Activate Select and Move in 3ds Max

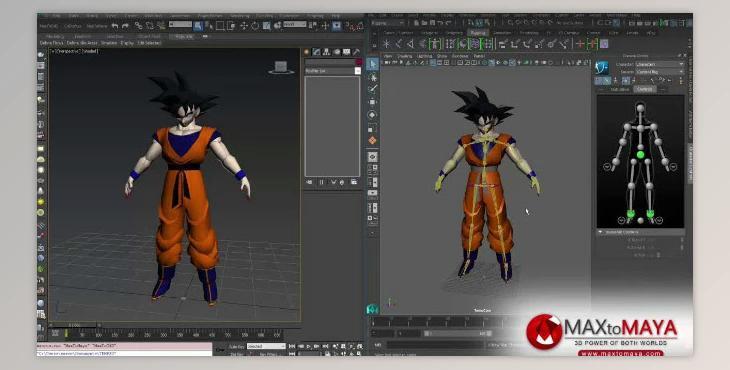244,26
